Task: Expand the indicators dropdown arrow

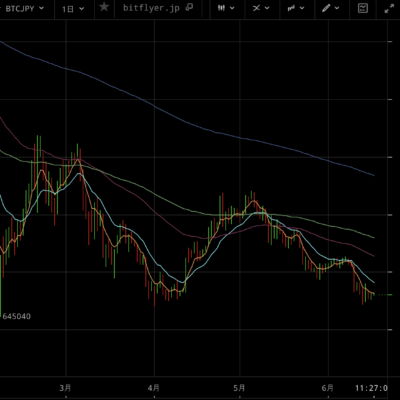Action: pyautogui.click(x=302, y=8)
